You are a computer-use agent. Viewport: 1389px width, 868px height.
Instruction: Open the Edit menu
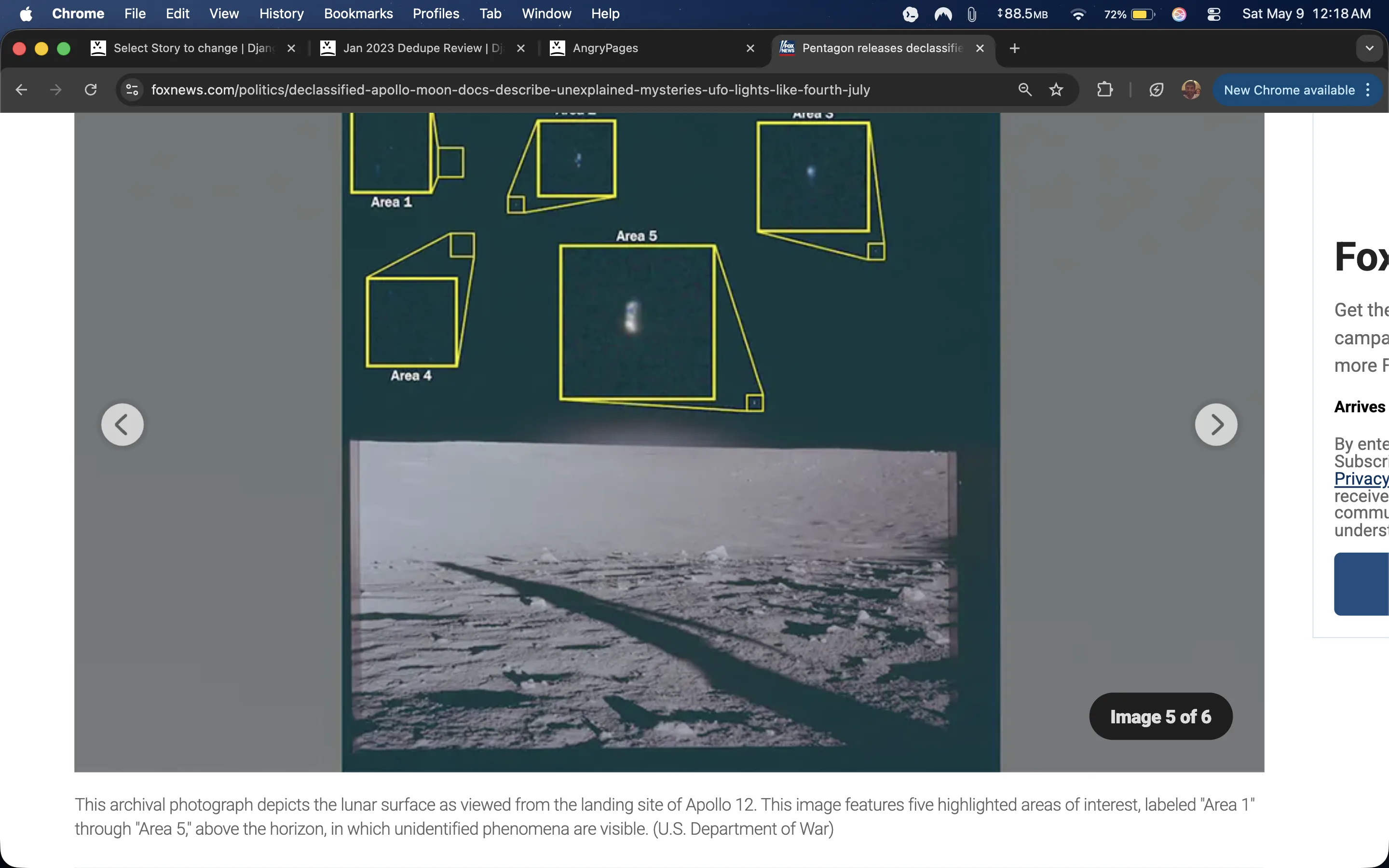[x=177, y=14]
